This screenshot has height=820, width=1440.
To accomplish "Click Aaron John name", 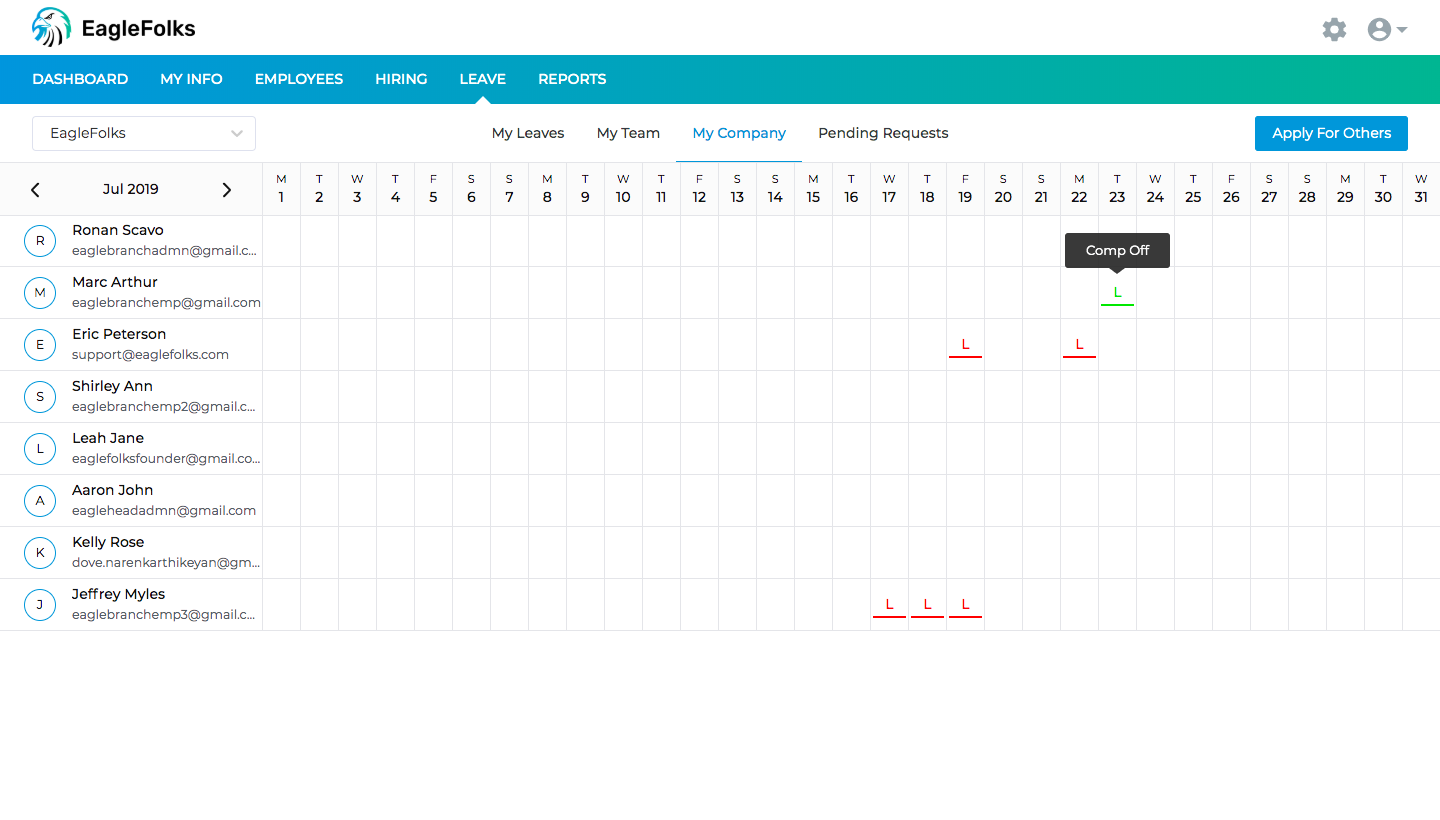I will (113, 490).
